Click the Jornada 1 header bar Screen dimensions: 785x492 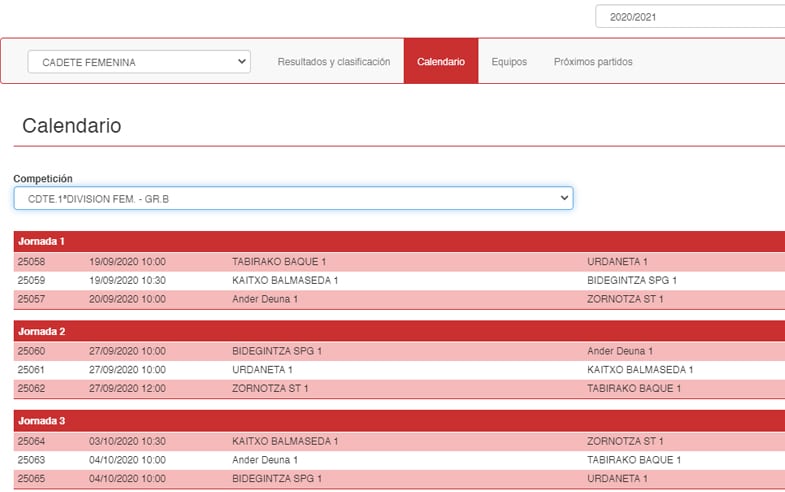(x=399, y=242)
